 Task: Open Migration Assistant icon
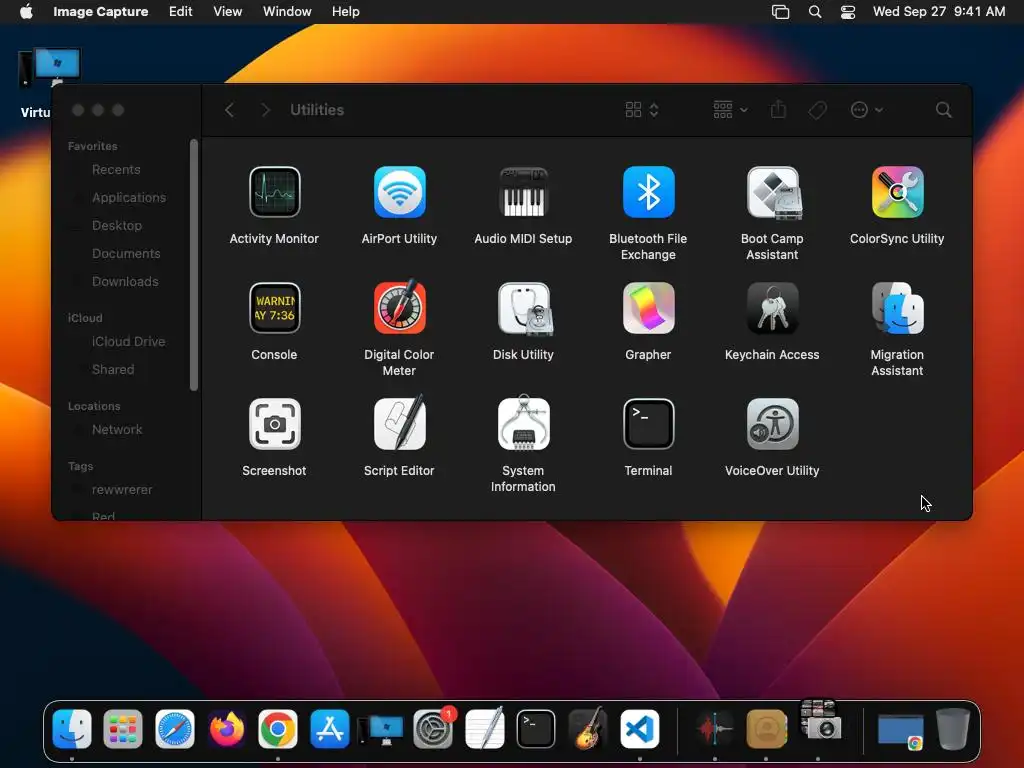click(897, 308)
